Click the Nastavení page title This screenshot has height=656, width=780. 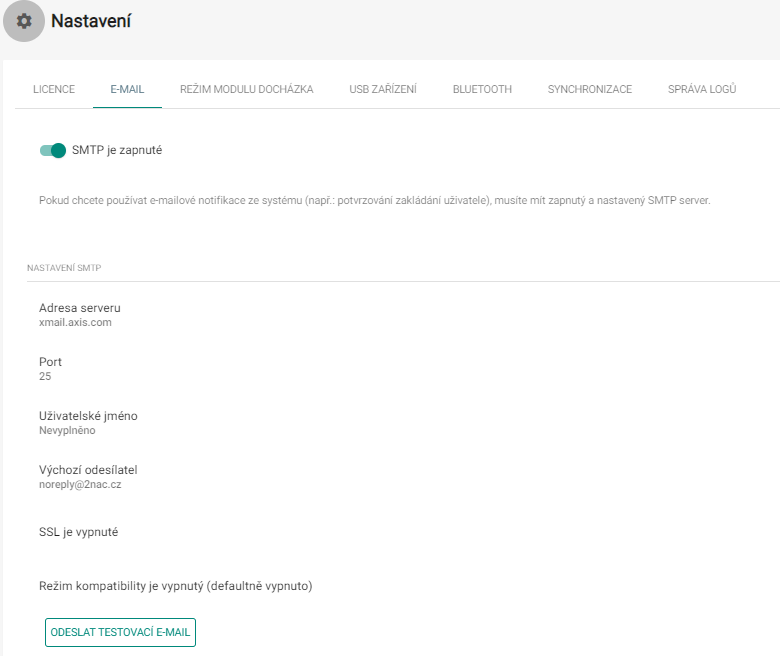pos(91,21)
